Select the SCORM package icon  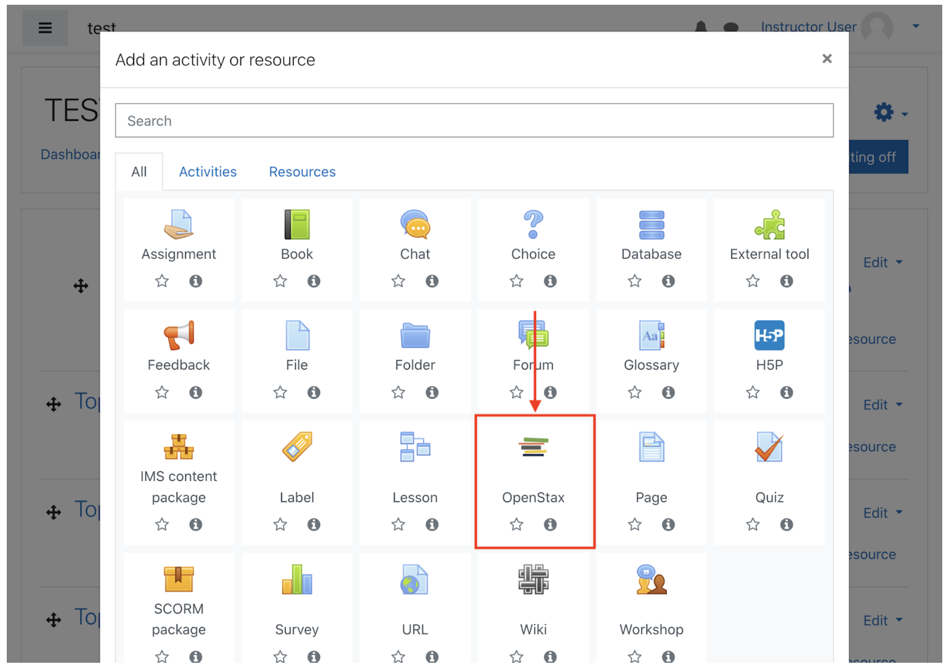178,578
